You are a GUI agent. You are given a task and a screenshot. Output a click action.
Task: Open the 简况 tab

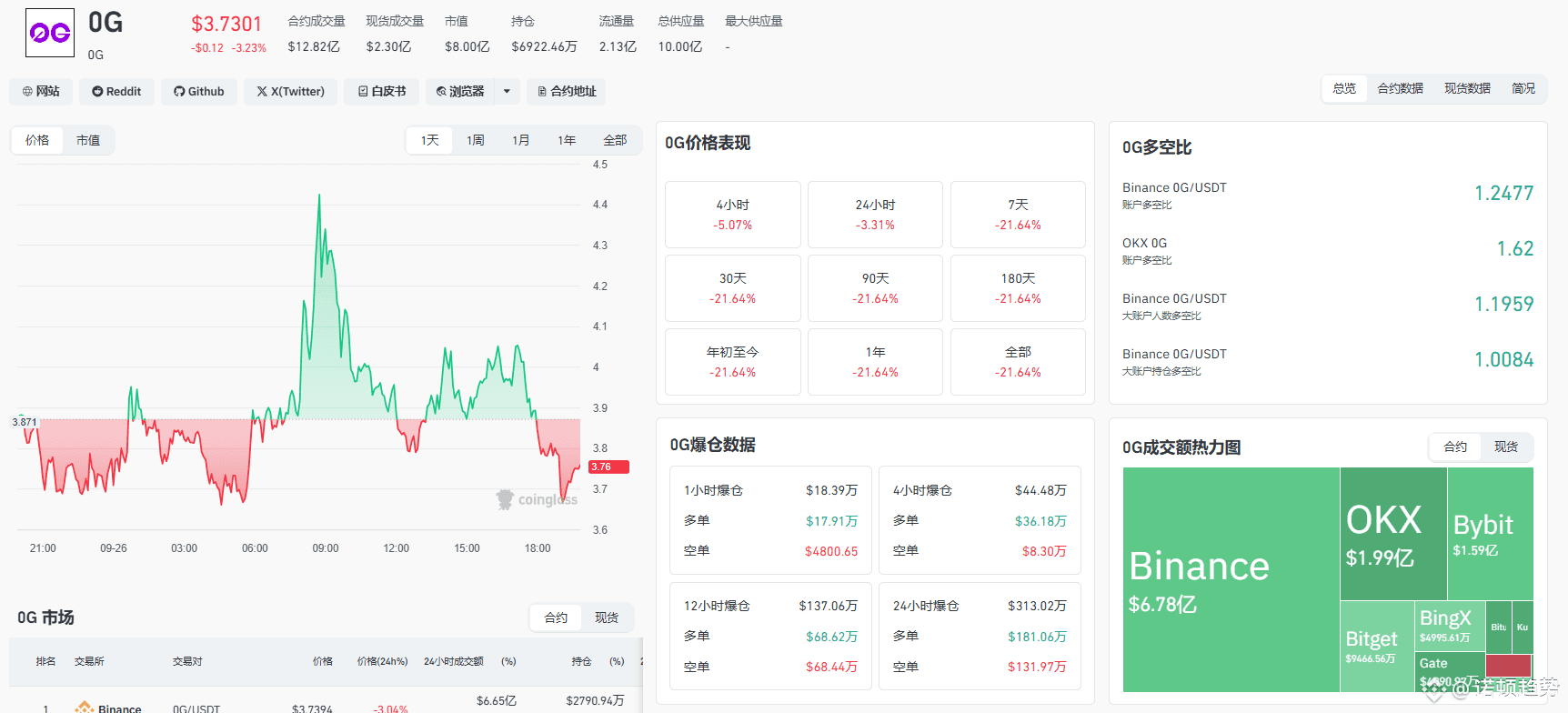(x=1523, y=88)
